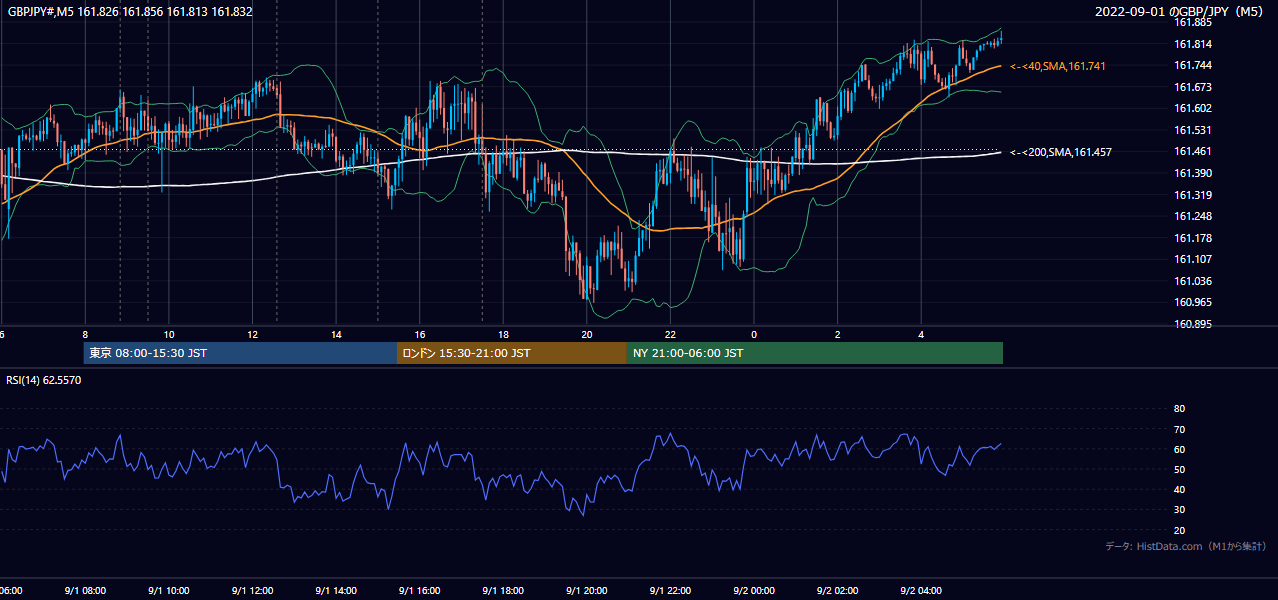Click RSI scale value 40
Image resolution: width=1278 pixels, height=600 pixels.
[1179, 489]
